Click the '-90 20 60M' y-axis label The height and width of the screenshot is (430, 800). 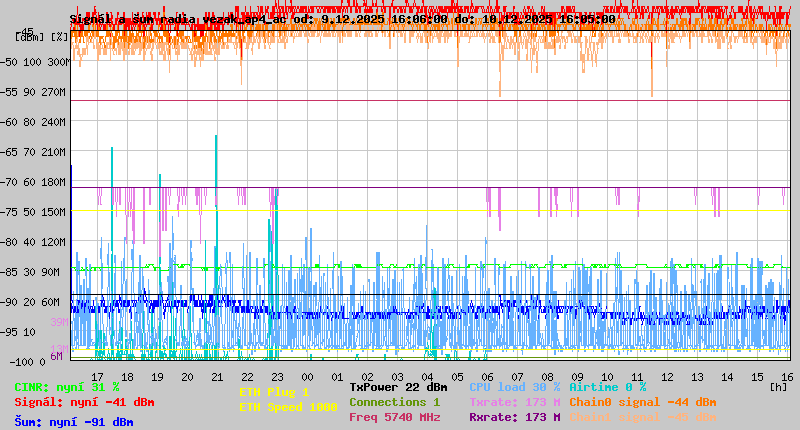point(30,302)
